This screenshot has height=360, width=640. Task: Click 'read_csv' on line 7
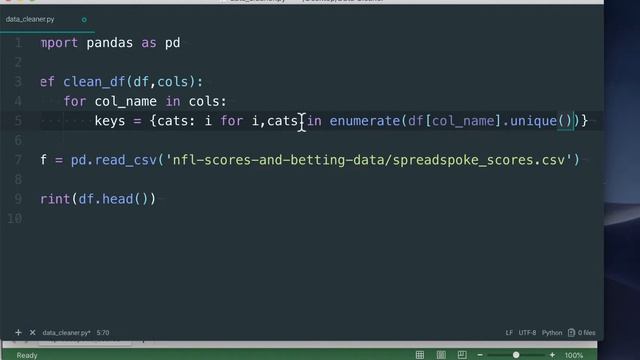(125, 160)
